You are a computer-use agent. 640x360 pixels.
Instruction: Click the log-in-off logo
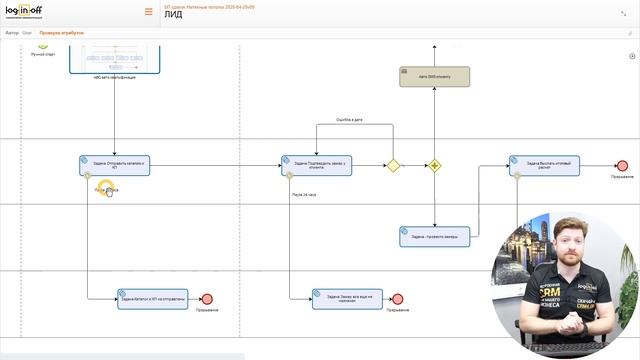[24, 12]
